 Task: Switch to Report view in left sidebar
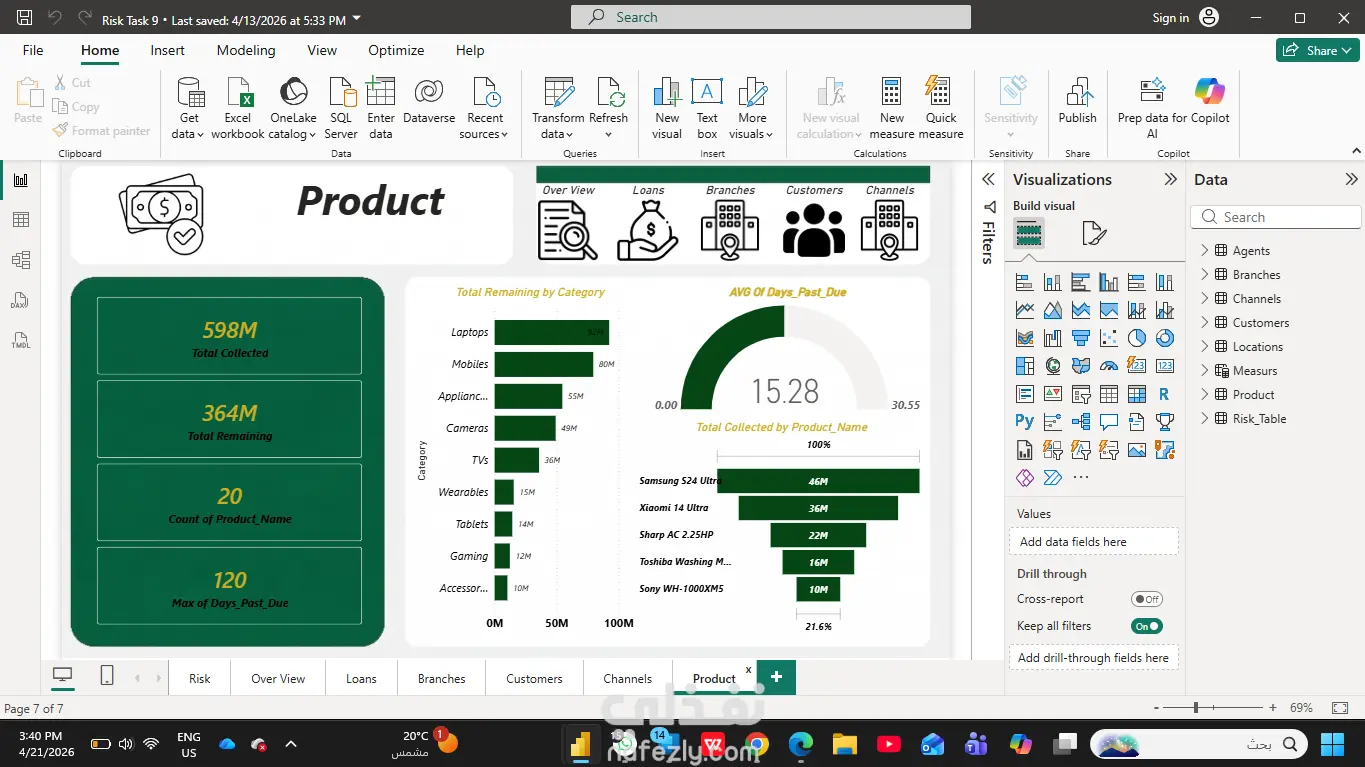20,180
